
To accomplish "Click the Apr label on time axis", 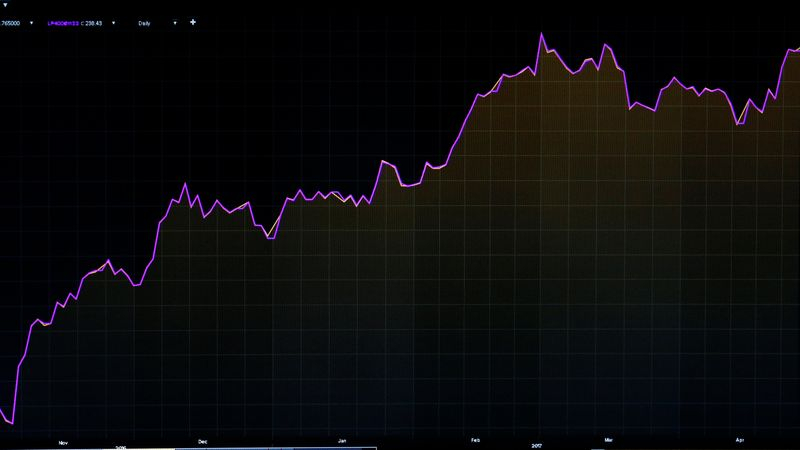I will click(x=740, y=440).
